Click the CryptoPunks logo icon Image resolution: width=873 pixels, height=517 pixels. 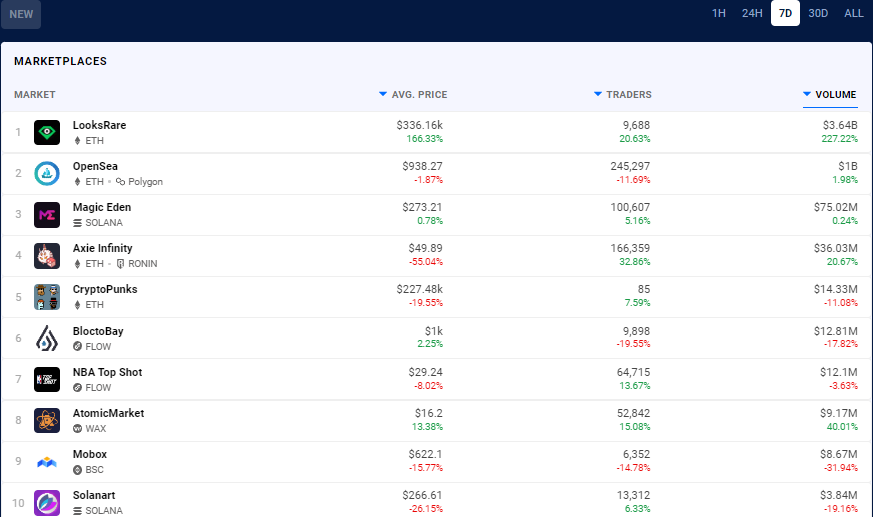click(47, 297)
